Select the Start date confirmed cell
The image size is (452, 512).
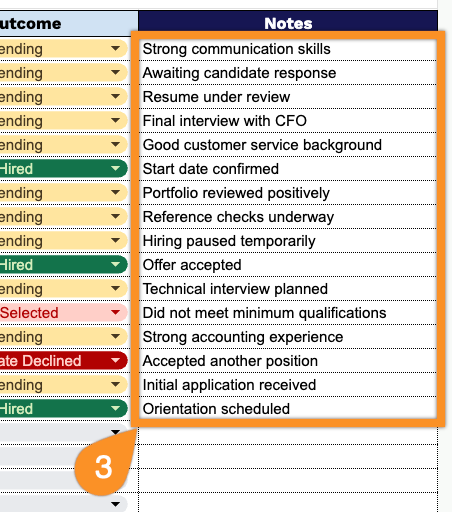(288, 169)
